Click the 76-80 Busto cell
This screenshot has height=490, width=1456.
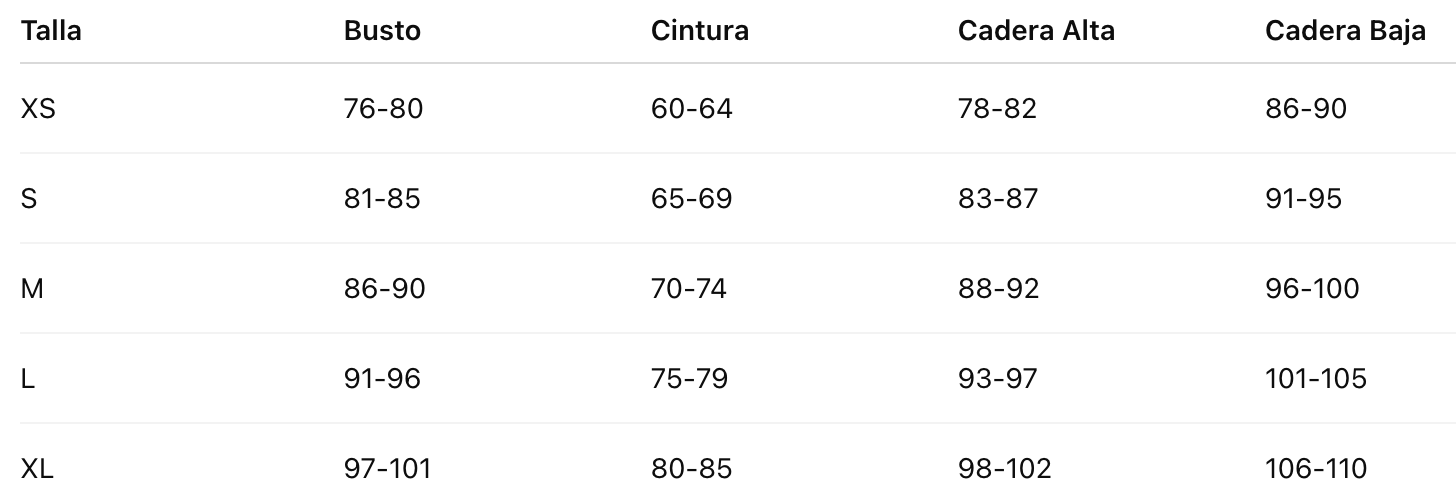(x=383, y=108)
